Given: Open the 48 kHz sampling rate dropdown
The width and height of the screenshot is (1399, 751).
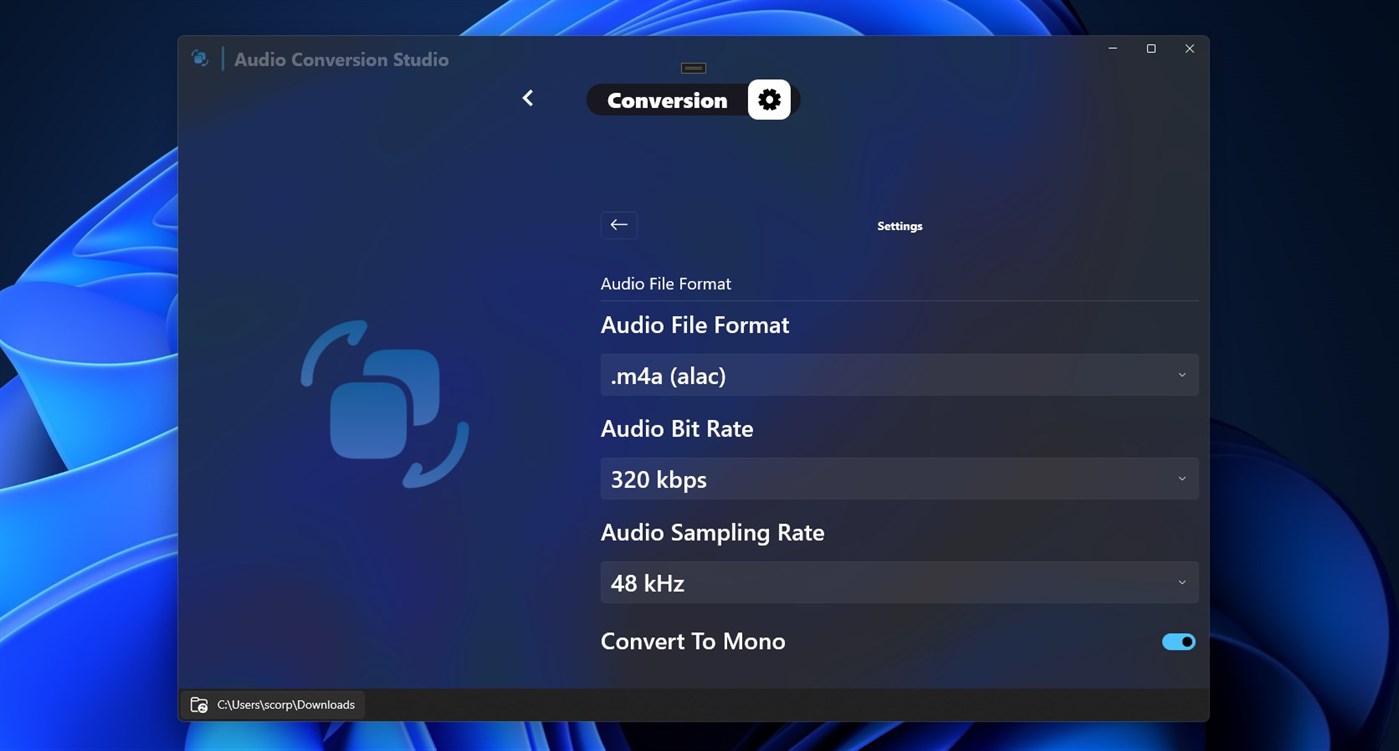Looking at the screenshot, I should coord(898,582).
